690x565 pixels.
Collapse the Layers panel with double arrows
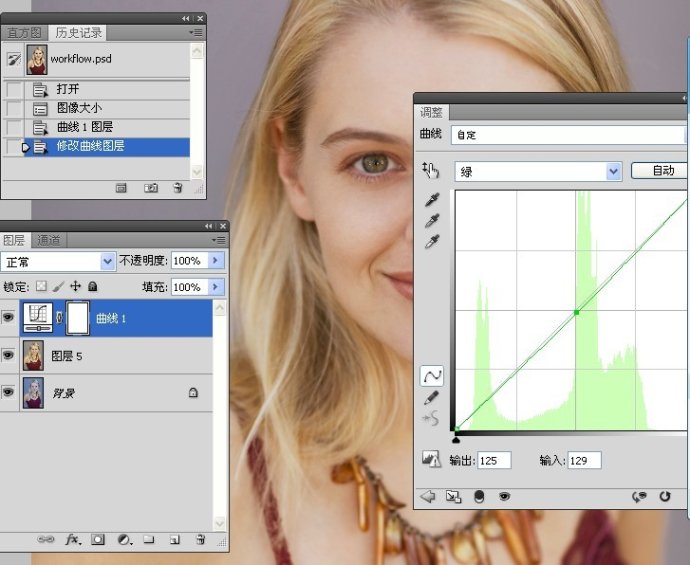pos(209,226)
